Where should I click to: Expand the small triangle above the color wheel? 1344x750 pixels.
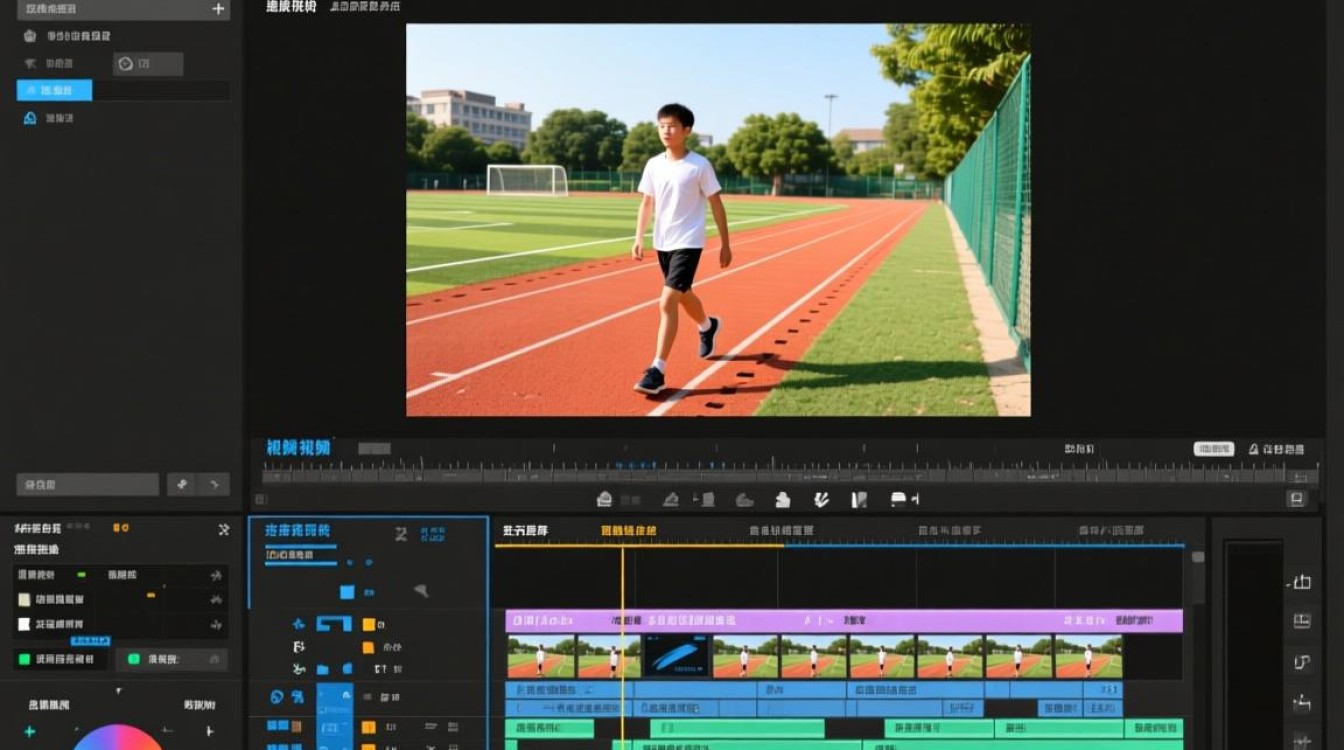[x=118, y=691]
